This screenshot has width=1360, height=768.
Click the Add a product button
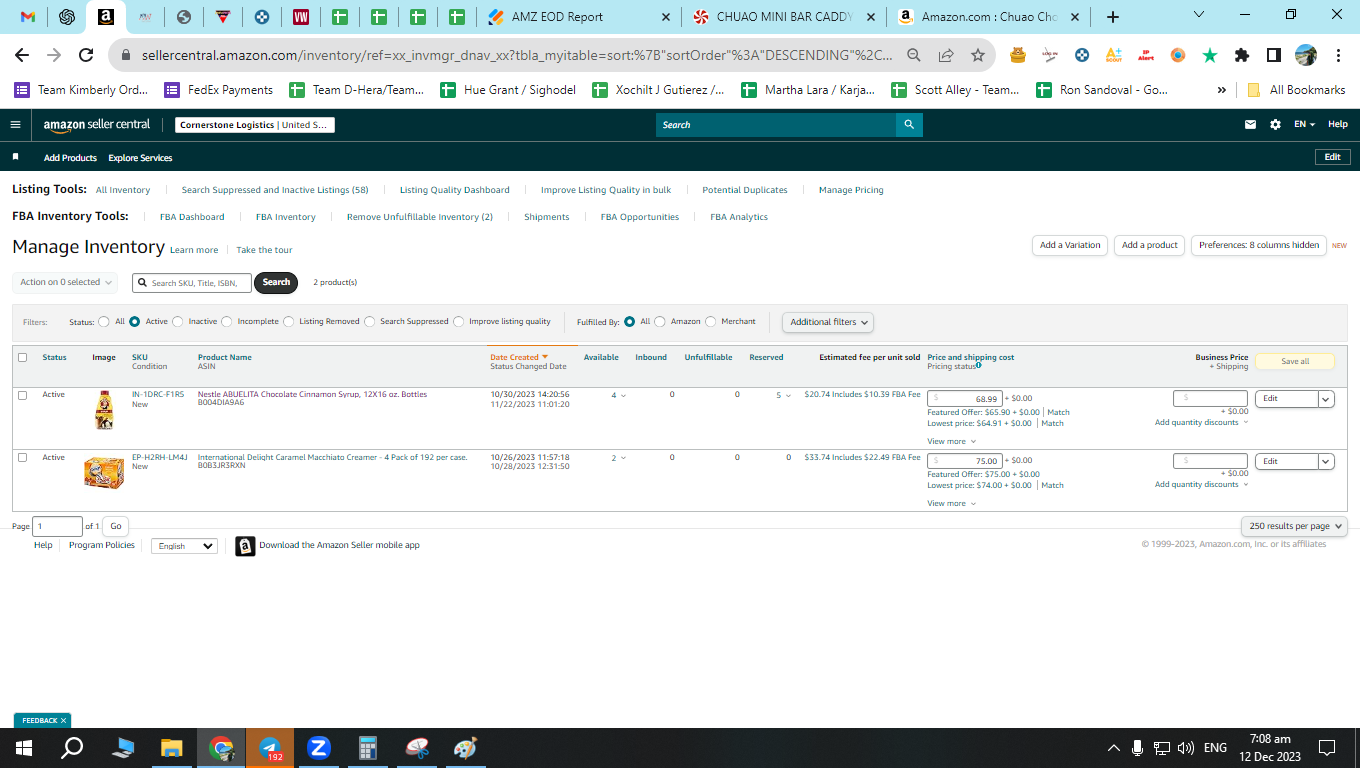pos(1150,245)
